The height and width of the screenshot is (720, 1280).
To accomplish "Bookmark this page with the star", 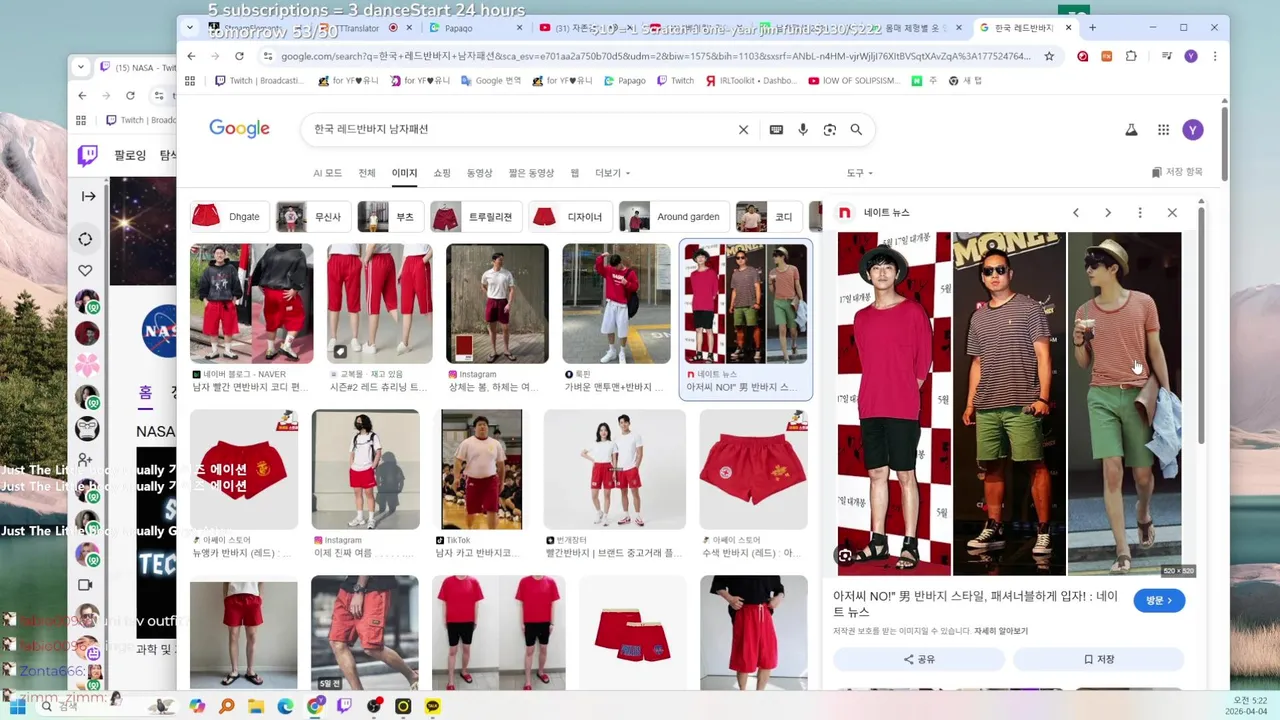I will [x=1049, y=56].
